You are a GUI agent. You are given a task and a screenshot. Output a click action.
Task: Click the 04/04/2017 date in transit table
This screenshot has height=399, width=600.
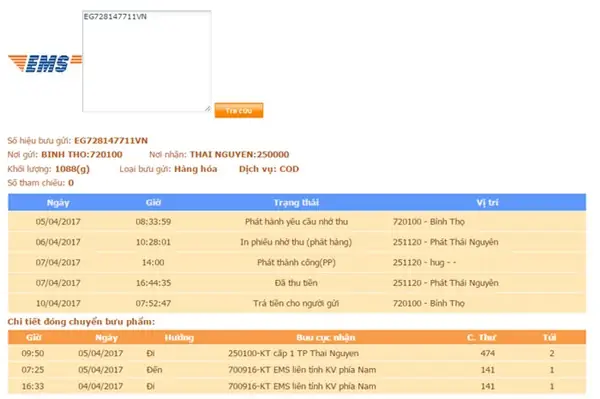101,386
